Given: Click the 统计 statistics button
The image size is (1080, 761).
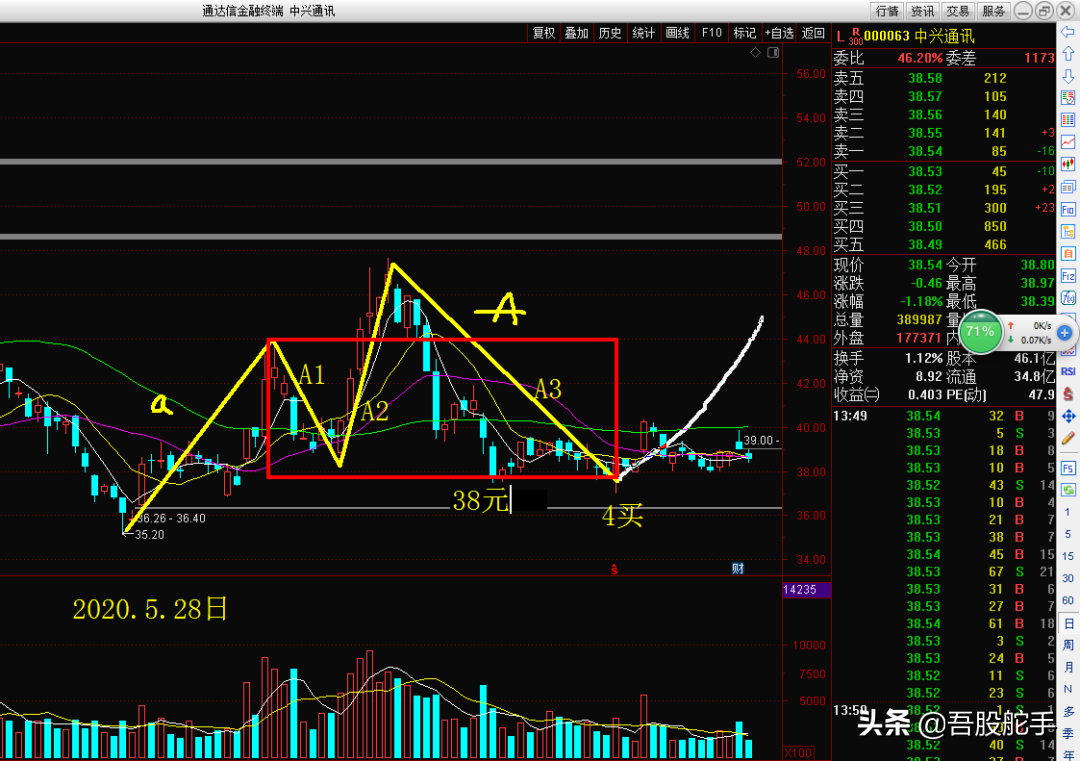Looking at the screenshot, I should pyautogui.click(x=644, y=33).
